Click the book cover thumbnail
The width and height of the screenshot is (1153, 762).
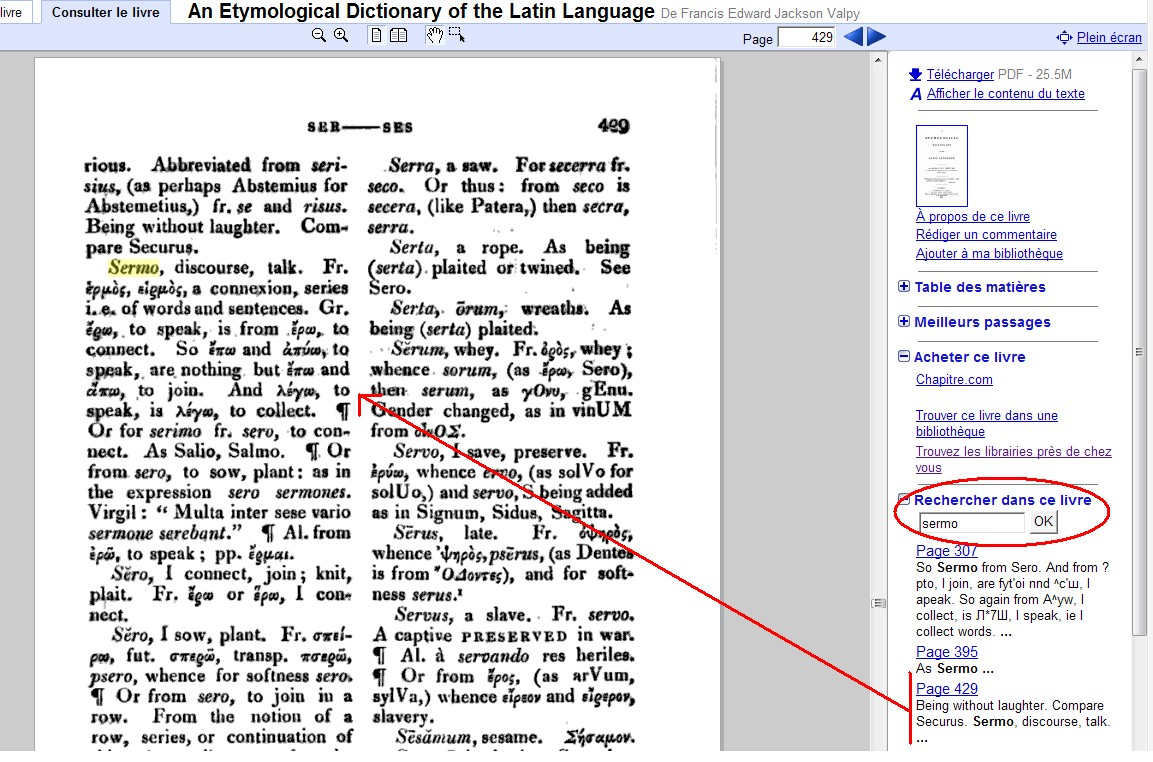click(x=941, y=165)
